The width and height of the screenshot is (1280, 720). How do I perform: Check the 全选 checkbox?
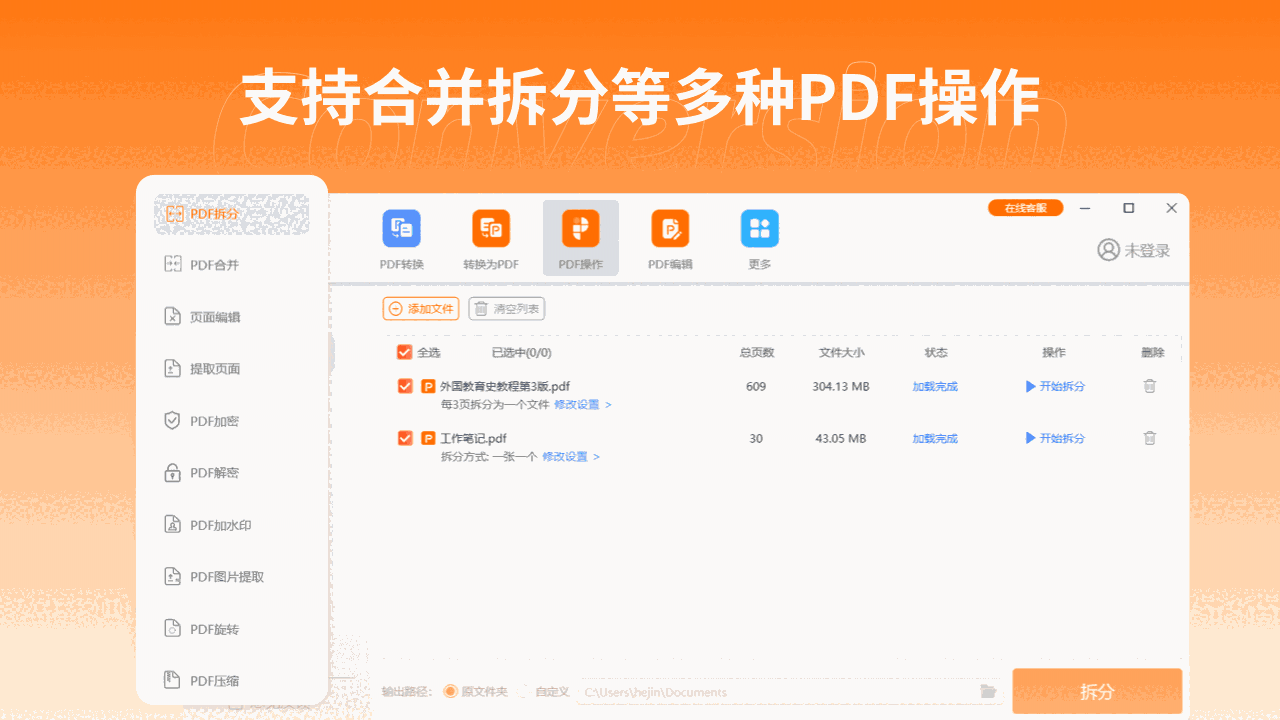tap(405, 353)
